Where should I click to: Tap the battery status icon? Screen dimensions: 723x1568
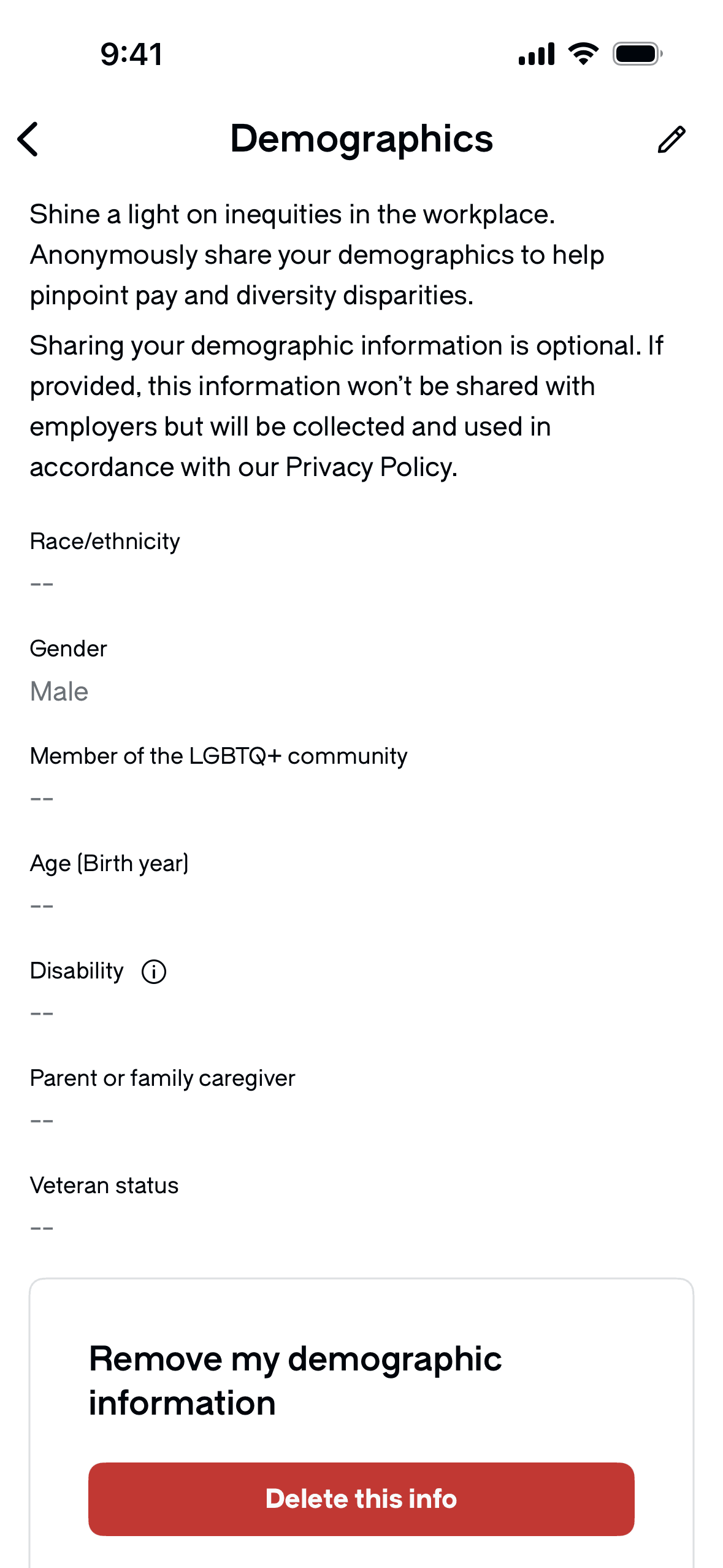637,54
